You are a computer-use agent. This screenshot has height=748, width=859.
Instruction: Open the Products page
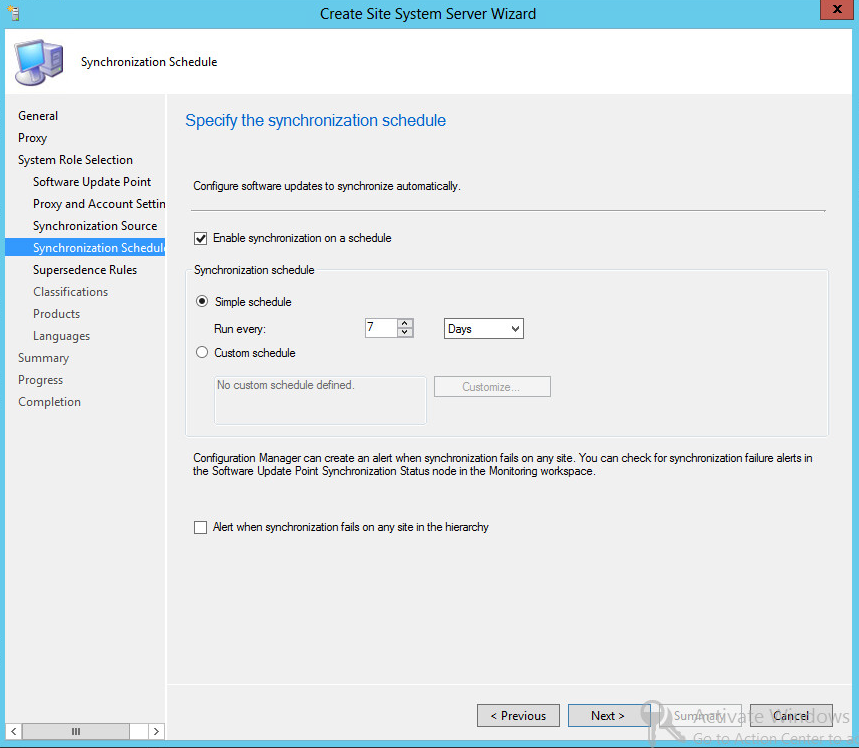coord(56,313)
